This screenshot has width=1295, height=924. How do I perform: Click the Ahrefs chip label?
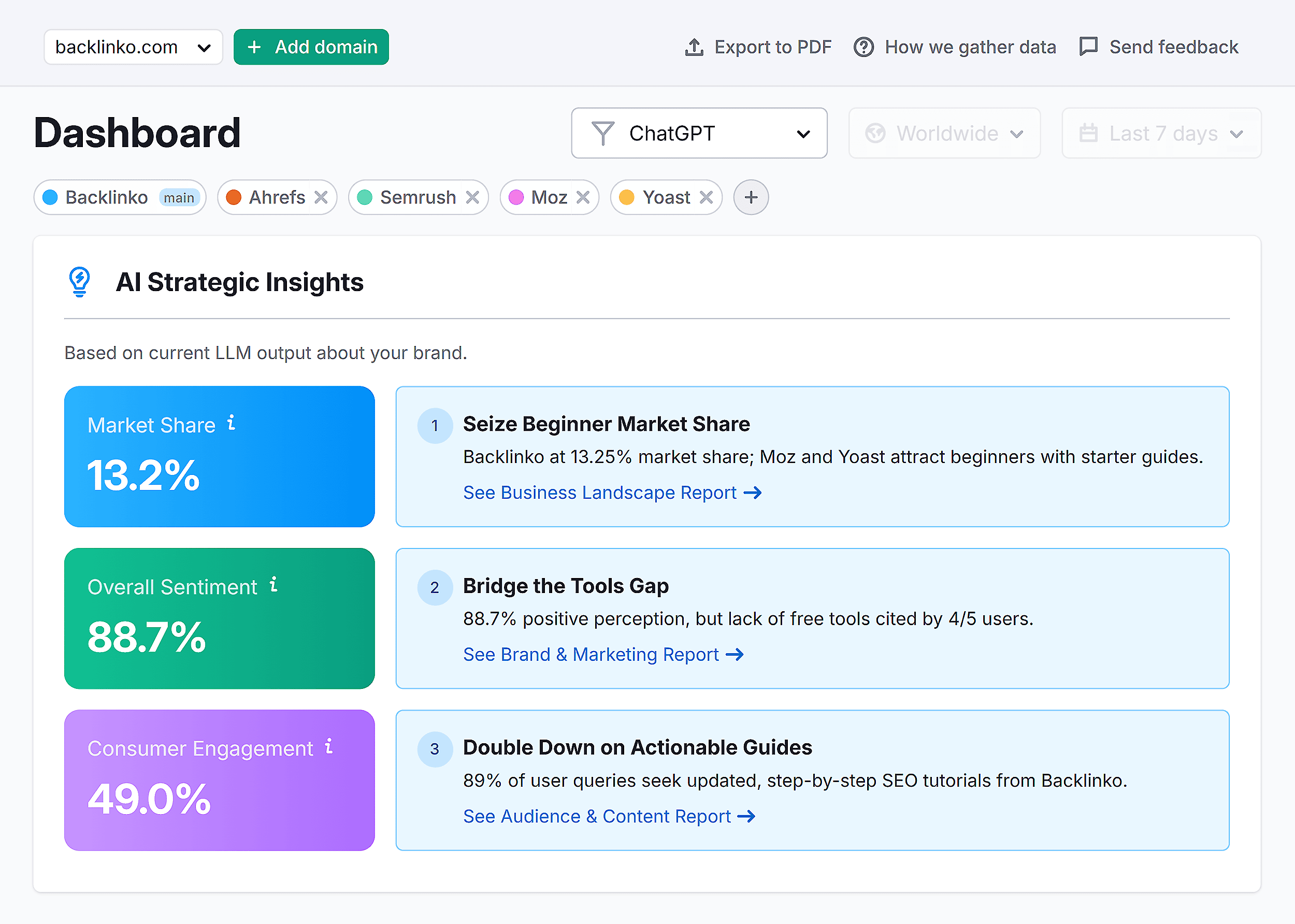tap(277, 197)
